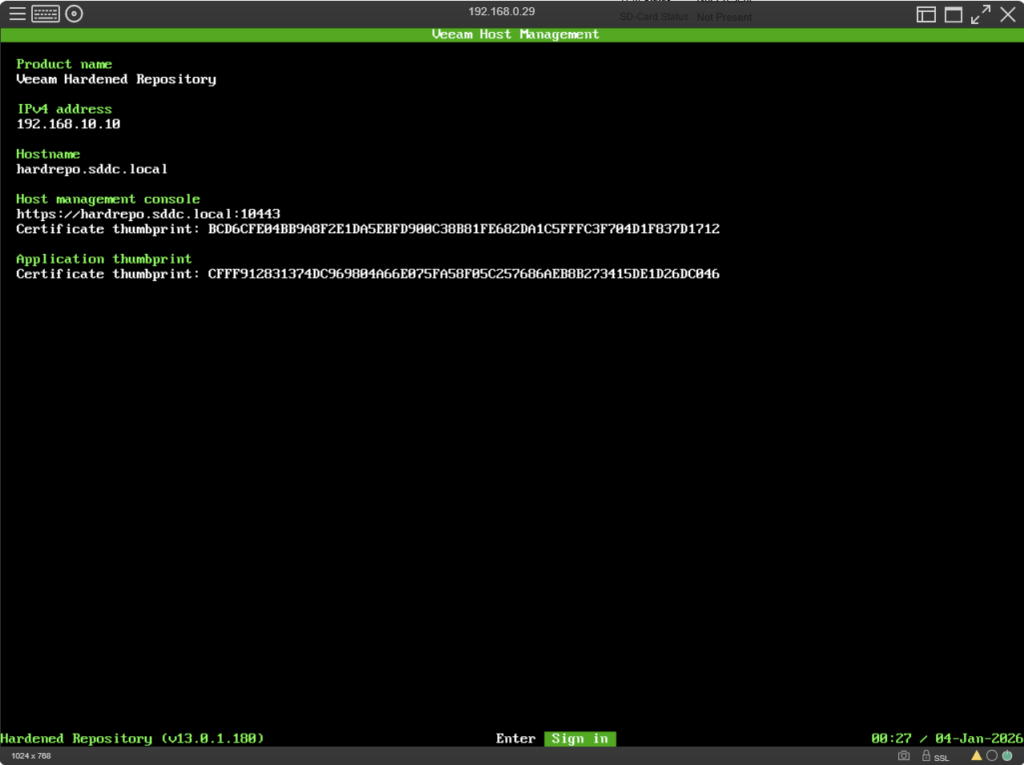Click the IPv4 address 192.168.10.10
Viewport: 1024px width, 765px height.
click(x=68, y=124)
